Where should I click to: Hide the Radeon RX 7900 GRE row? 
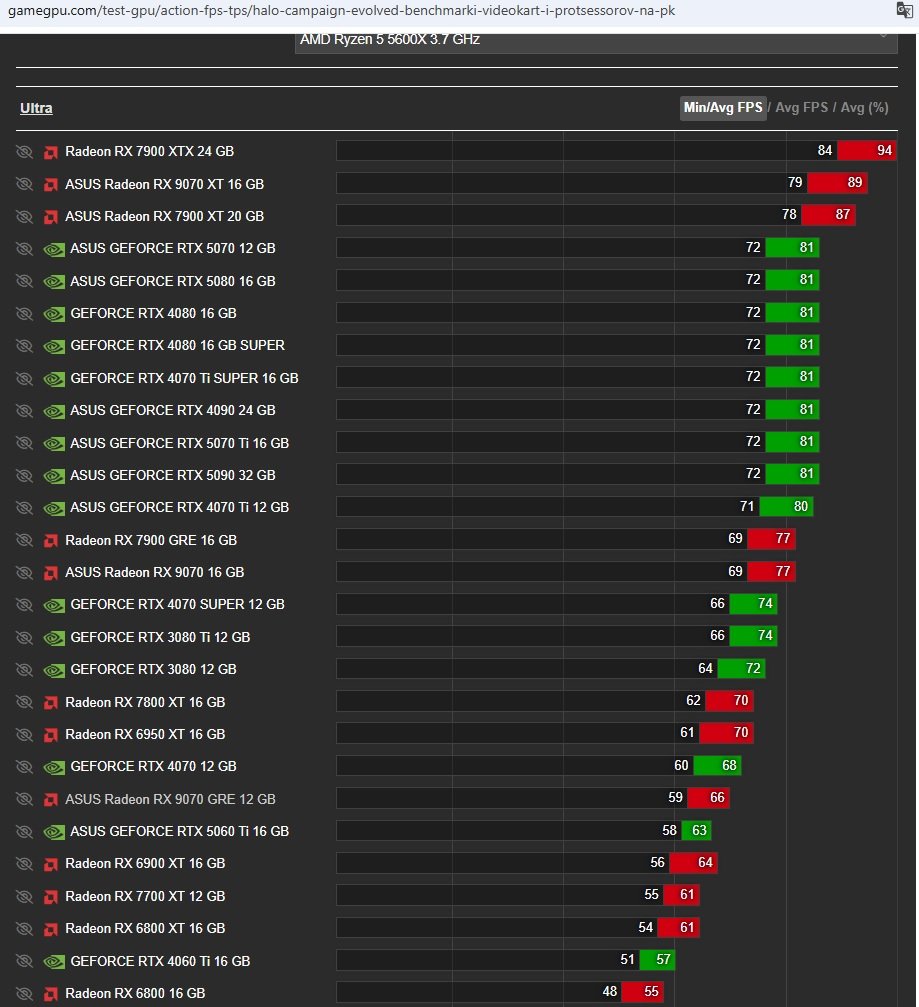click(x=24, y=540)
